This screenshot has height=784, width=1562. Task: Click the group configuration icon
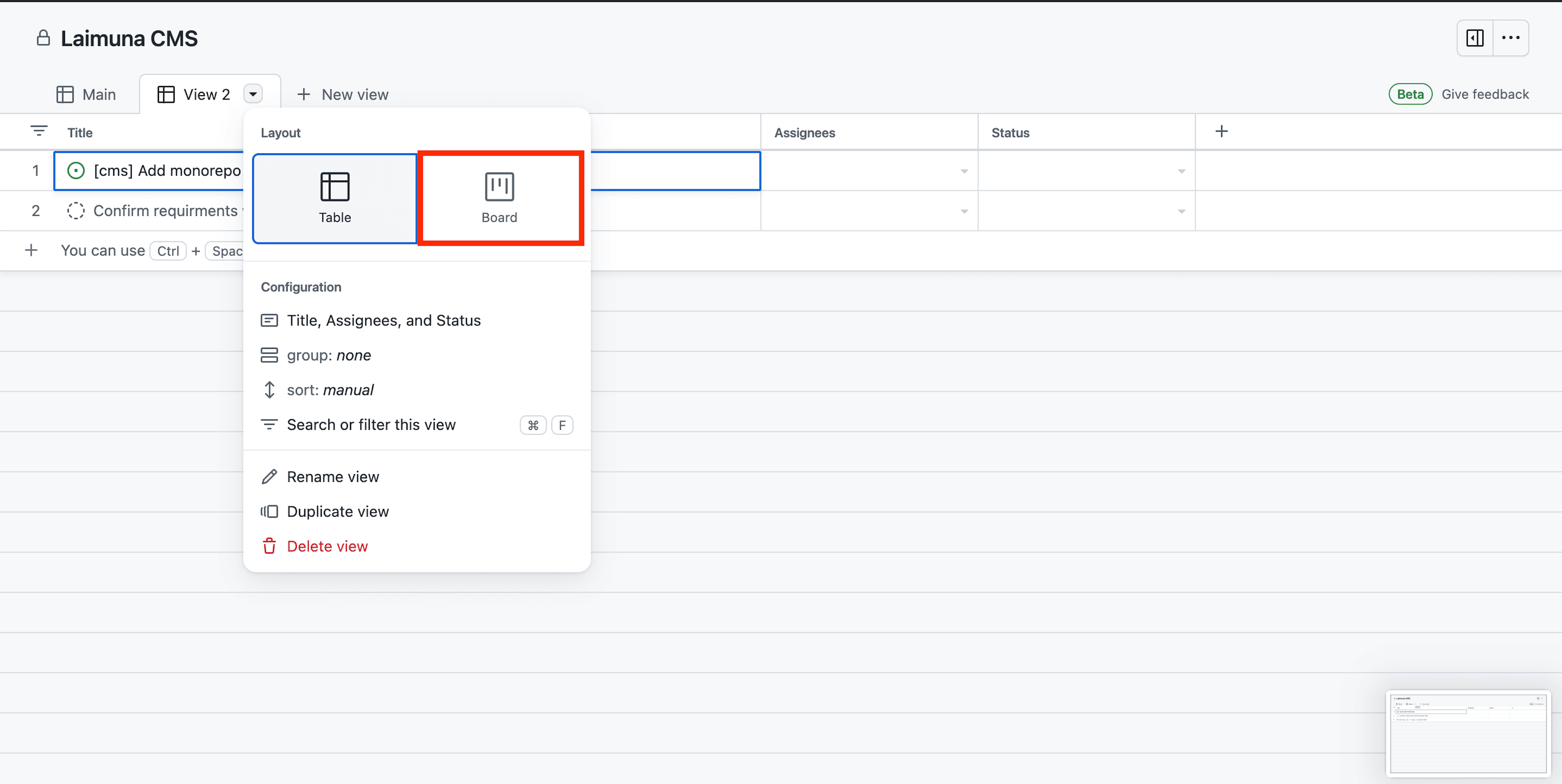[269, 355]
